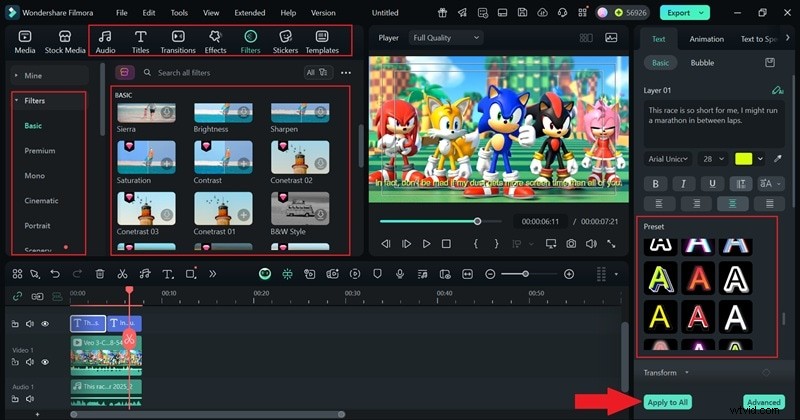Click the Apply to All button
Screen dimensions: 800x420
[667, 402]
